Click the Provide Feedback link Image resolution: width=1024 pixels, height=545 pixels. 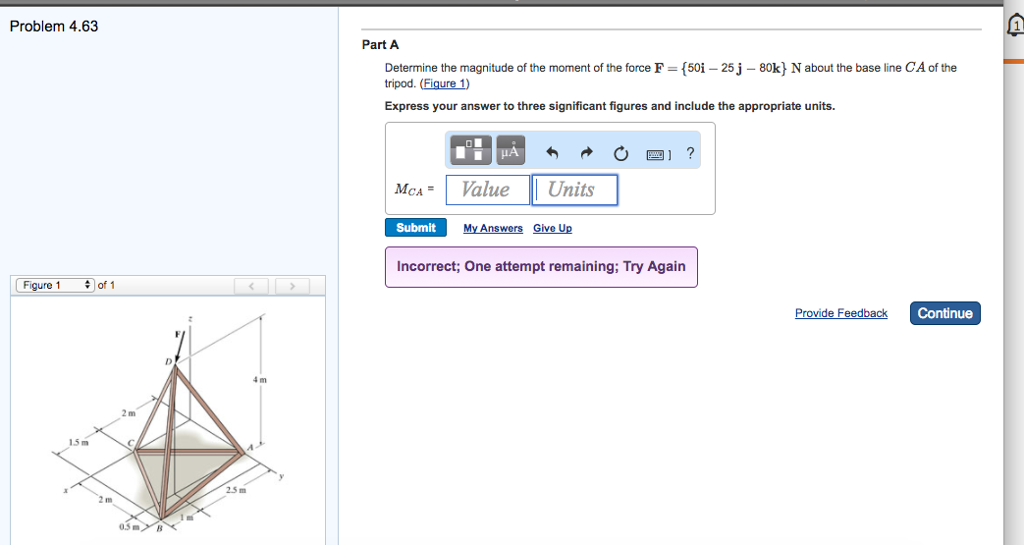click(x=841, y=313)
